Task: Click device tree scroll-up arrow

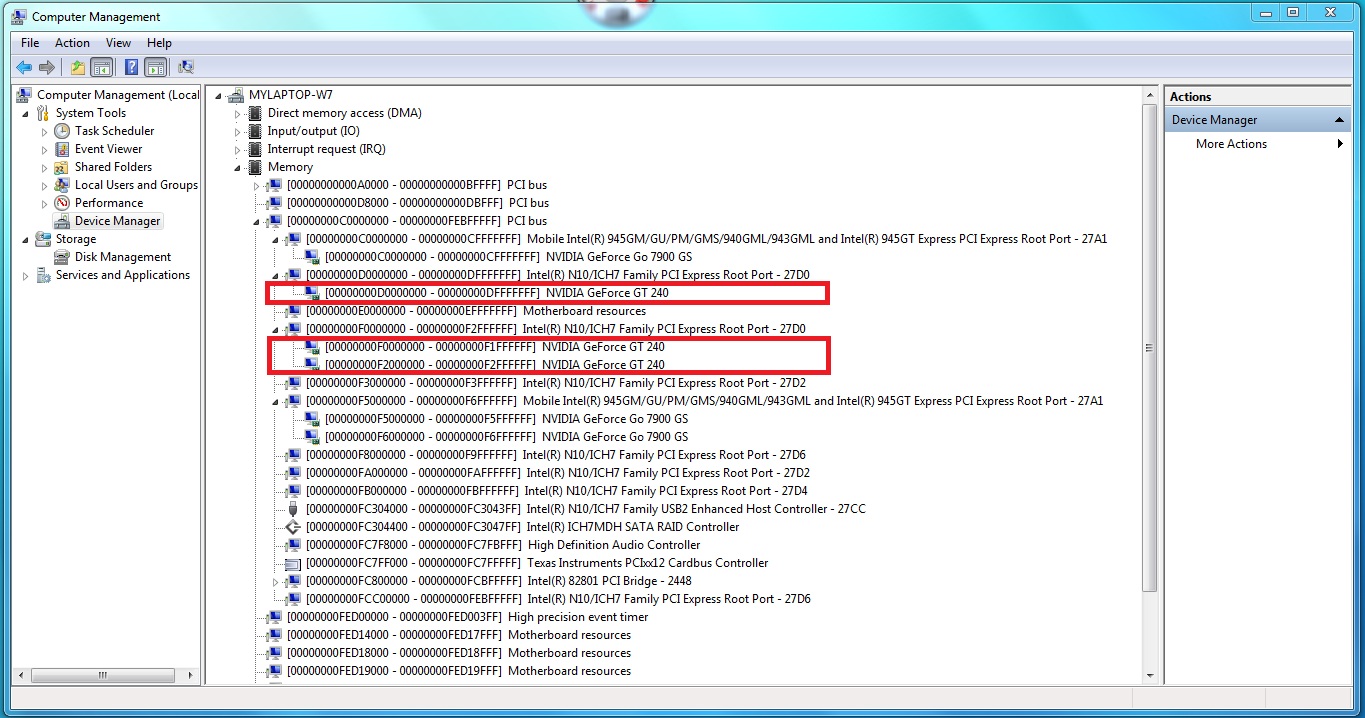Action: tap(1149, 94)
